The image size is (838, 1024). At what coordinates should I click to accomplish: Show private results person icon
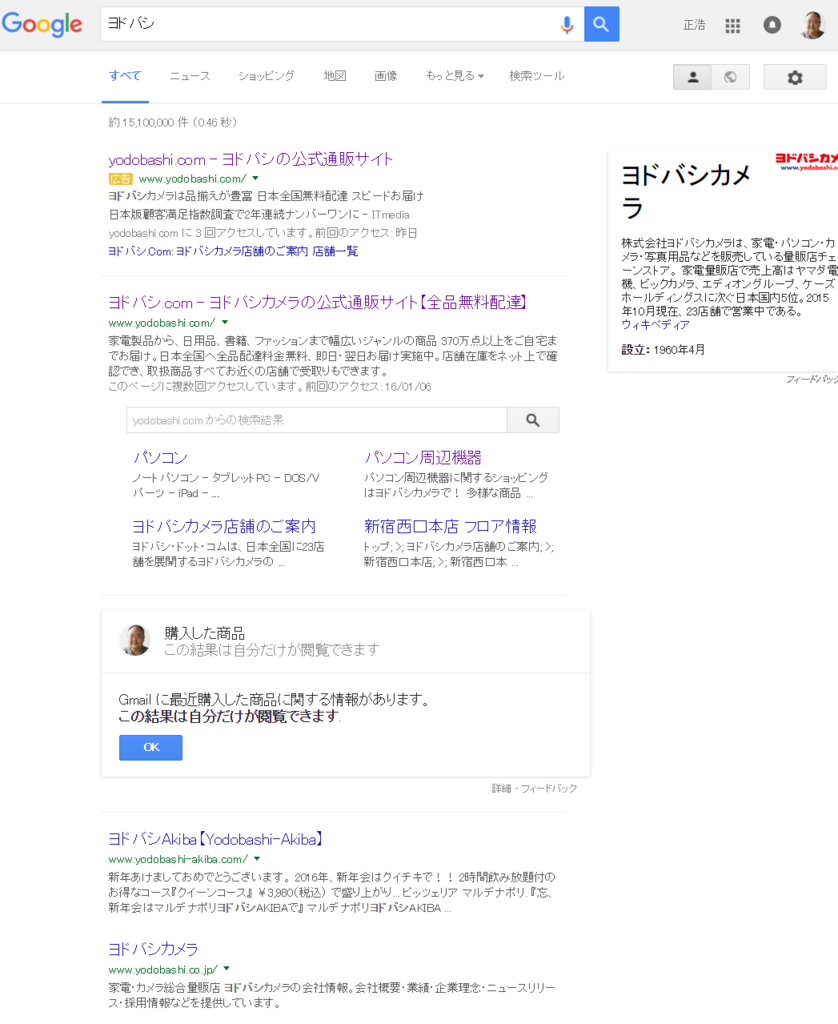click(692, 77)
